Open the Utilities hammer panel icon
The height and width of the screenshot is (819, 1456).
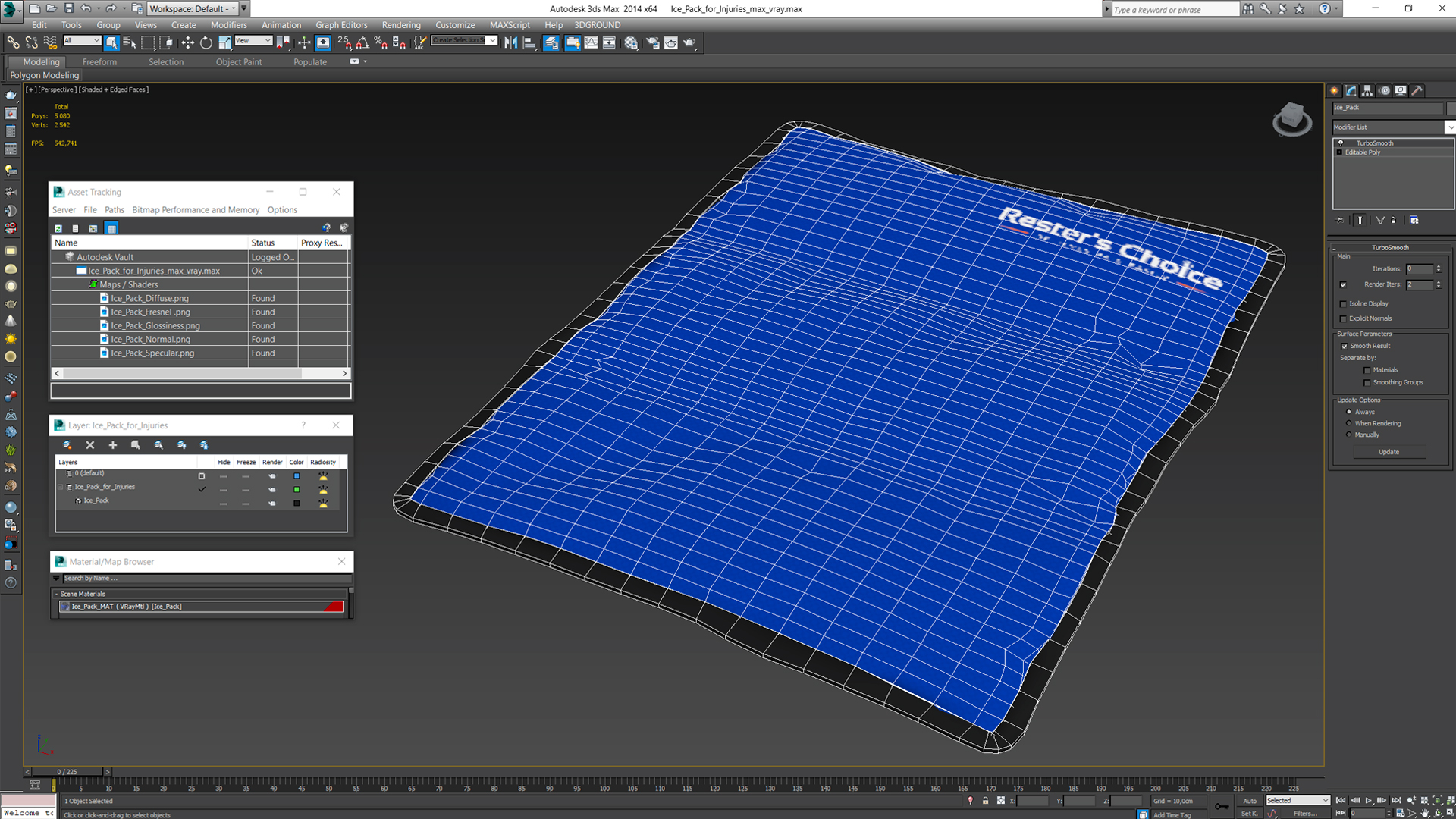(x=1417, y=90)
